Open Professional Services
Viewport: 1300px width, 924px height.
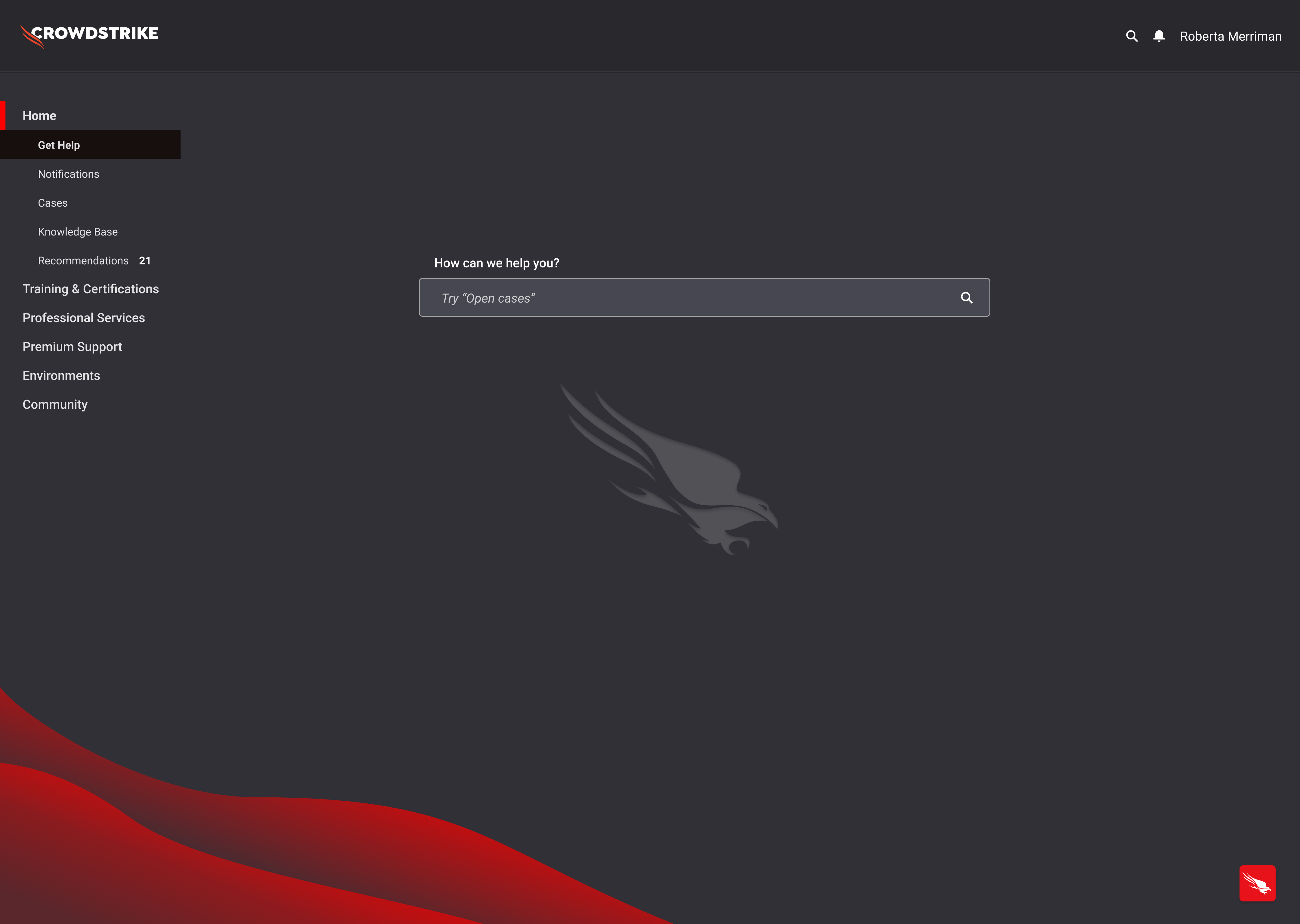click(x=84, y=318)
